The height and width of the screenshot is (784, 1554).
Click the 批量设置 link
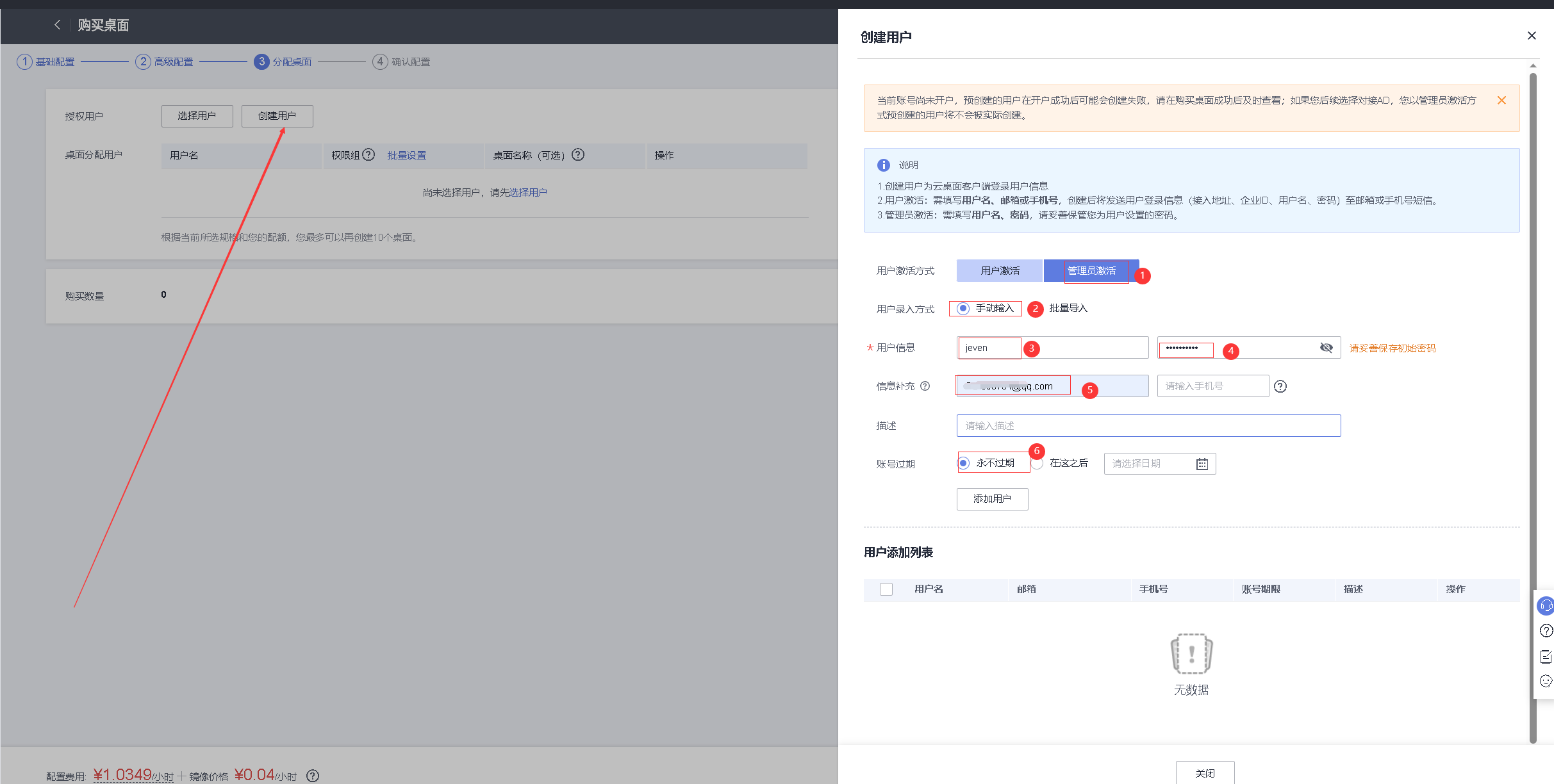(x=406, y=156)
